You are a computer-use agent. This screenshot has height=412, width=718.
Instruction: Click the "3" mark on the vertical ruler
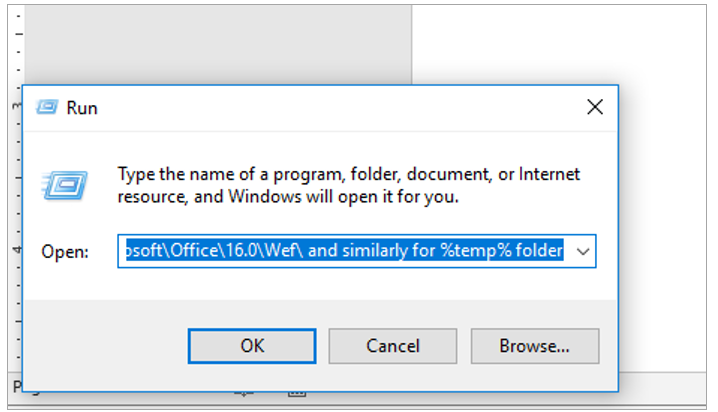(x=15, y=104)
